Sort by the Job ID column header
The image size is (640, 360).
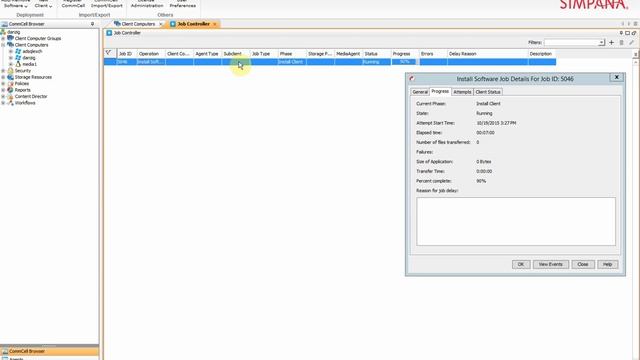pos(127,54)
